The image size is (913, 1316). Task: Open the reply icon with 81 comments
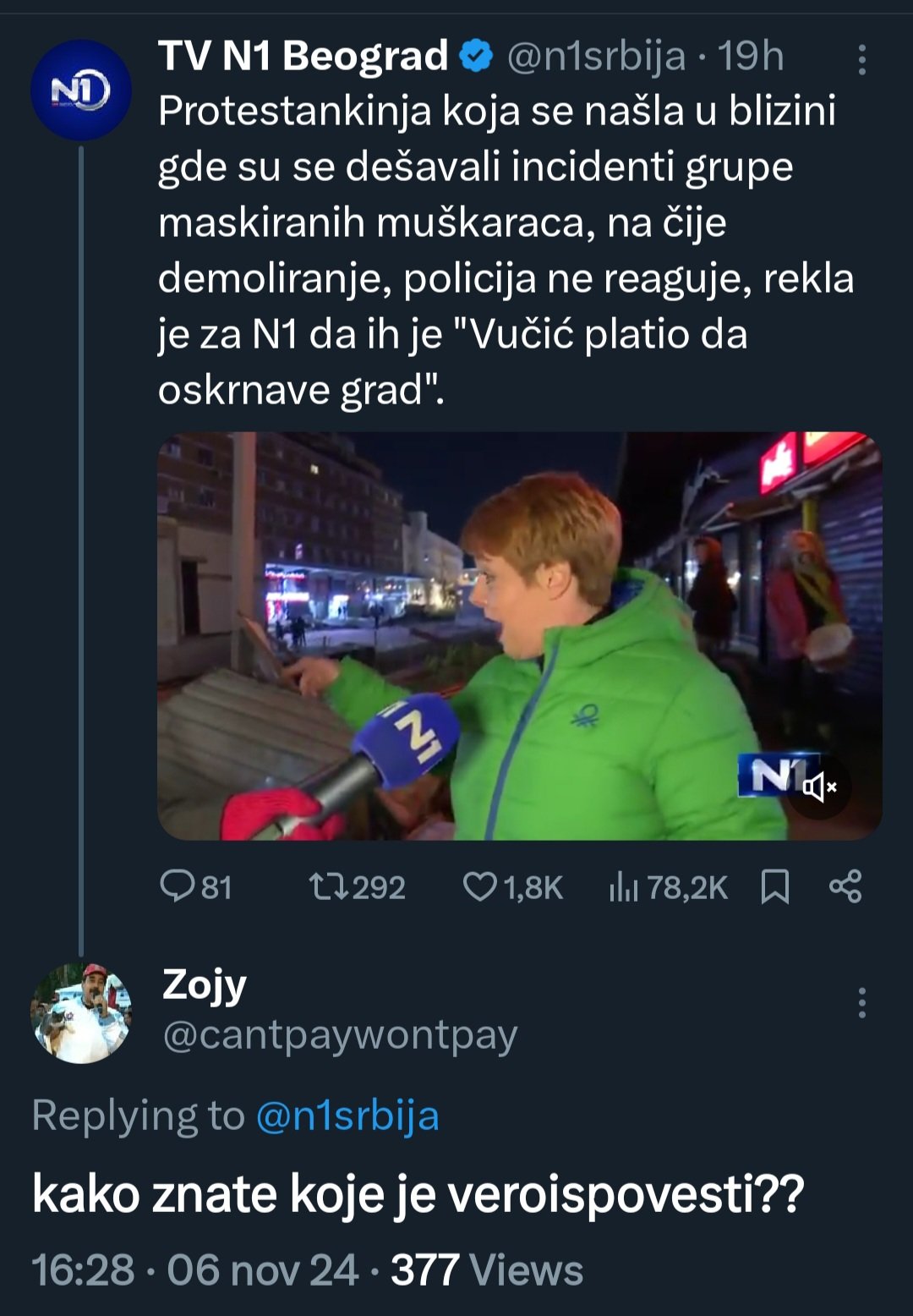[x=178, y=886]
